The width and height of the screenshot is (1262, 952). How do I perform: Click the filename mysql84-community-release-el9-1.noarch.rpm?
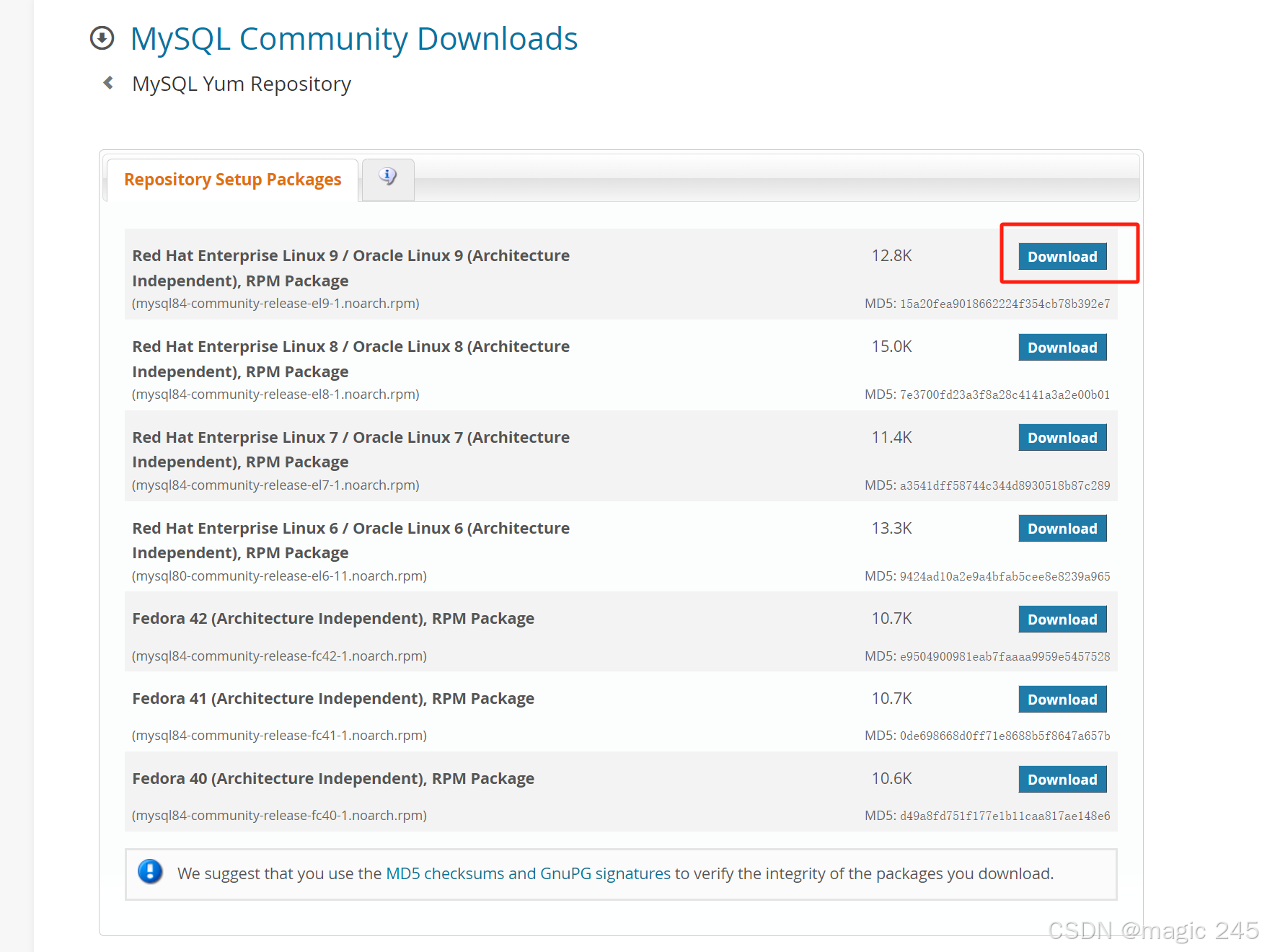pyautogui.click(x=275, y=304)
